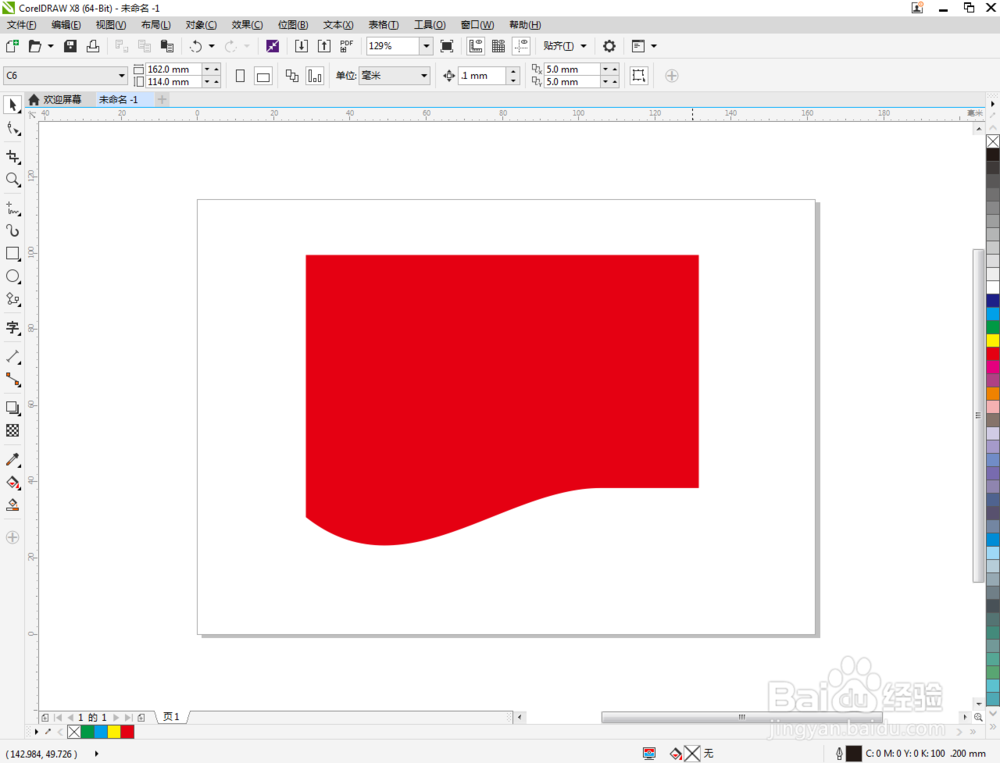Select the Color Eyedropper tool

(13, 459)
